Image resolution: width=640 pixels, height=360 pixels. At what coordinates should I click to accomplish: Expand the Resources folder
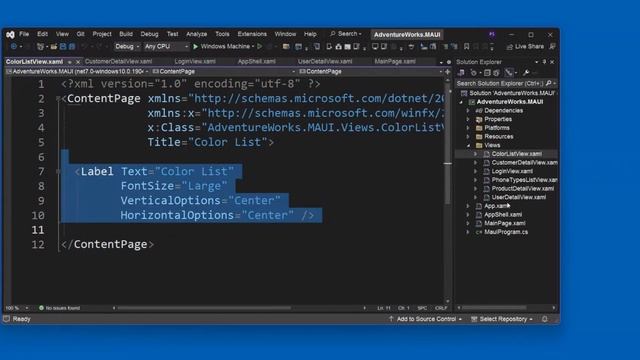click(468, 136)
